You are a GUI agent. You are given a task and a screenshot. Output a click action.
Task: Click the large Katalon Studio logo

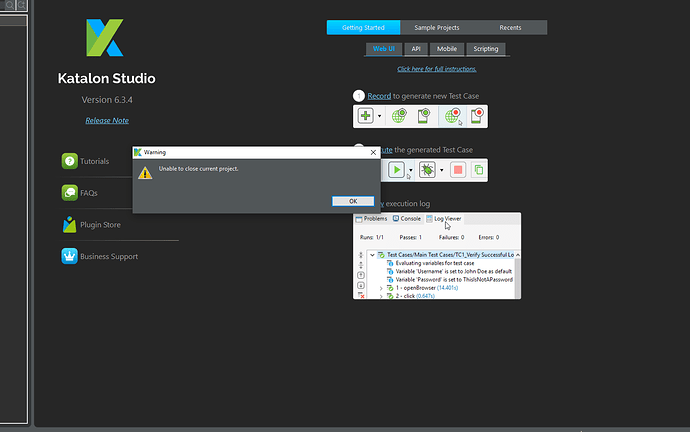pyautogui.click(x=105, y=37)
